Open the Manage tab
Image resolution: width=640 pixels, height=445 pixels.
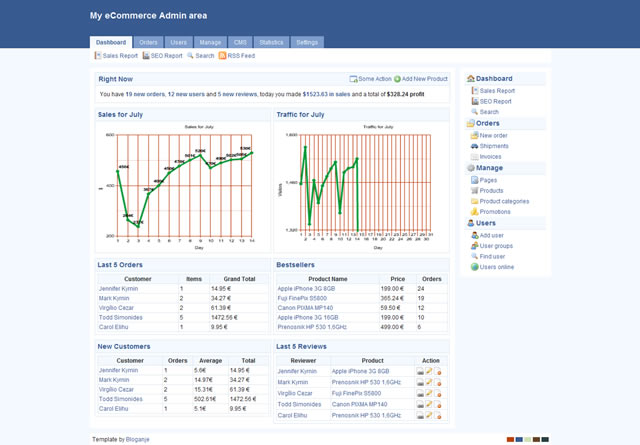[x=210, y=42]
